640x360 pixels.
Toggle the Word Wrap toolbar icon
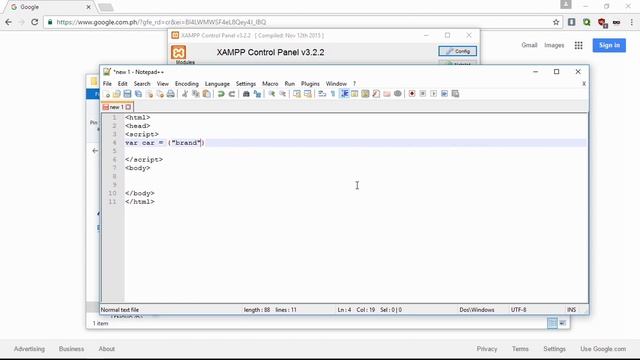tap(322, 94)
